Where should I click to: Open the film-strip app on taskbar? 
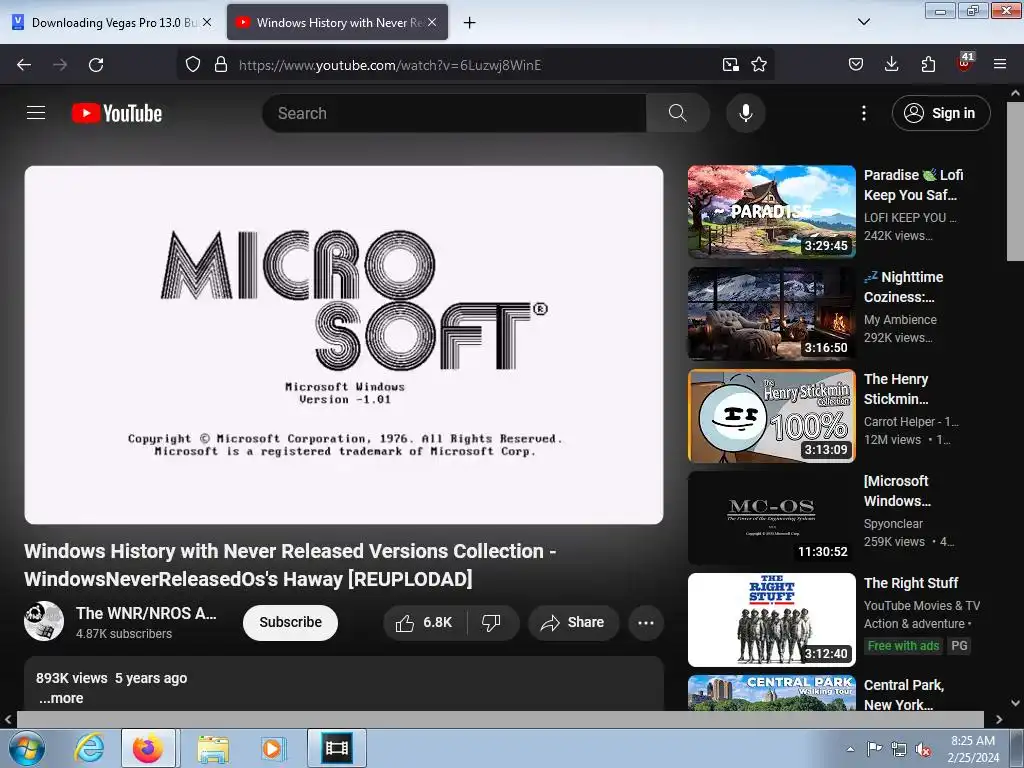[337, 748]
